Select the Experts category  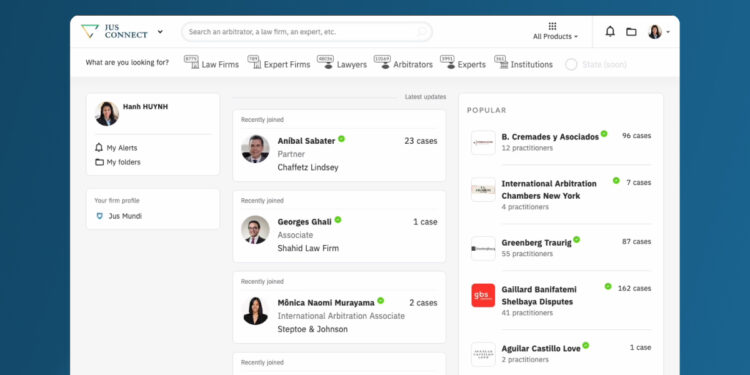click(463, 64)
